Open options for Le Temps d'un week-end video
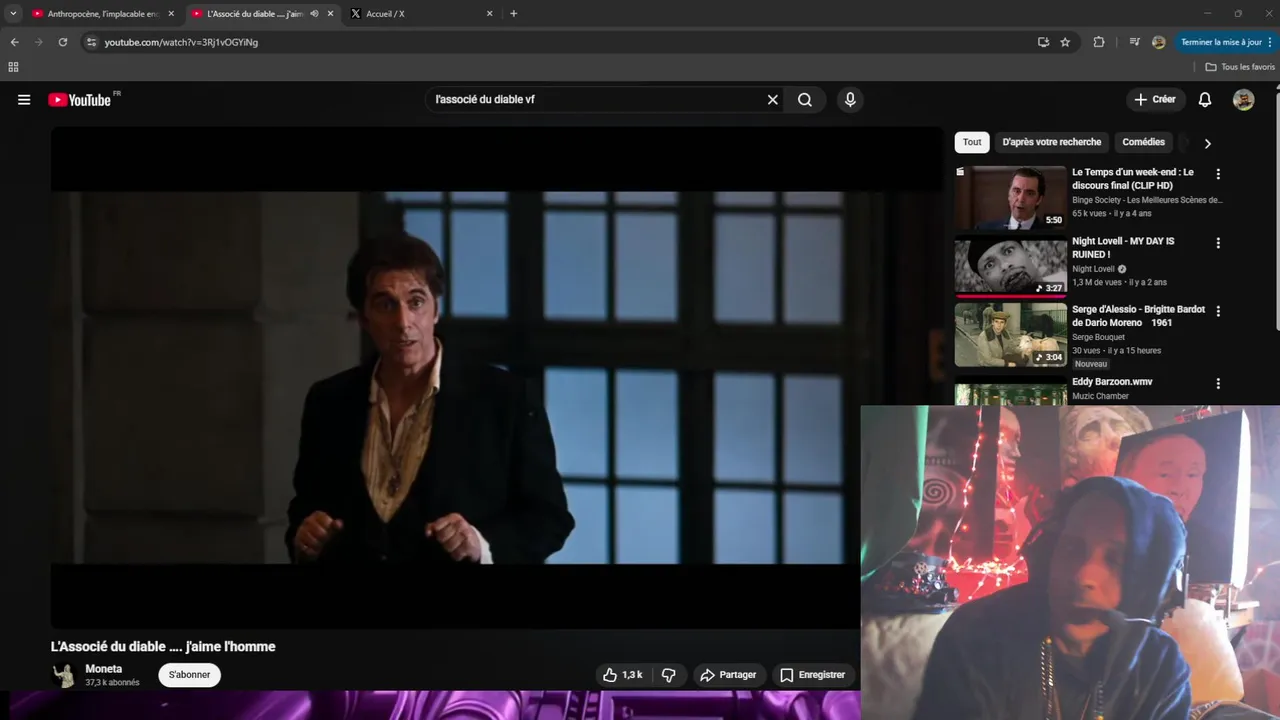 (1218, 174)
